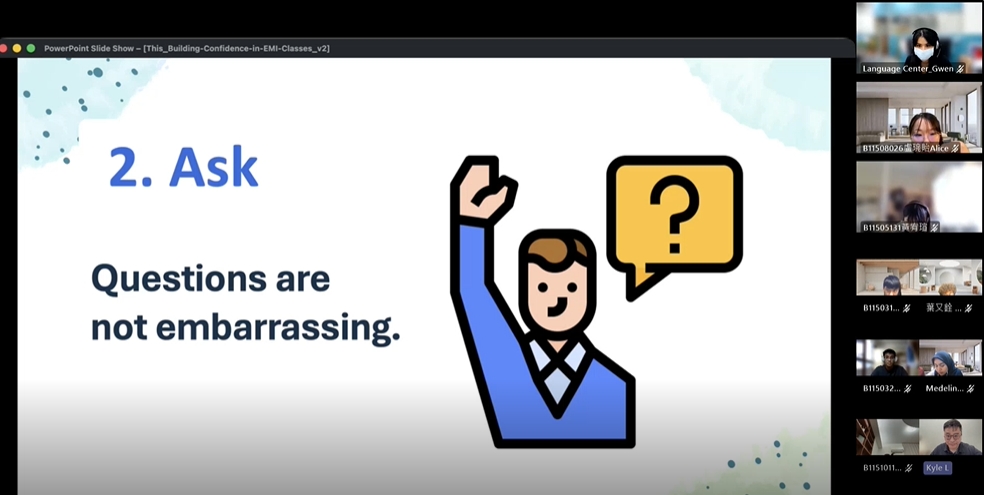This screenshot has height=495, width=984.
Task: Click the 'B11508026盧琬貽Alice' name label
Action: coord(906,149)
